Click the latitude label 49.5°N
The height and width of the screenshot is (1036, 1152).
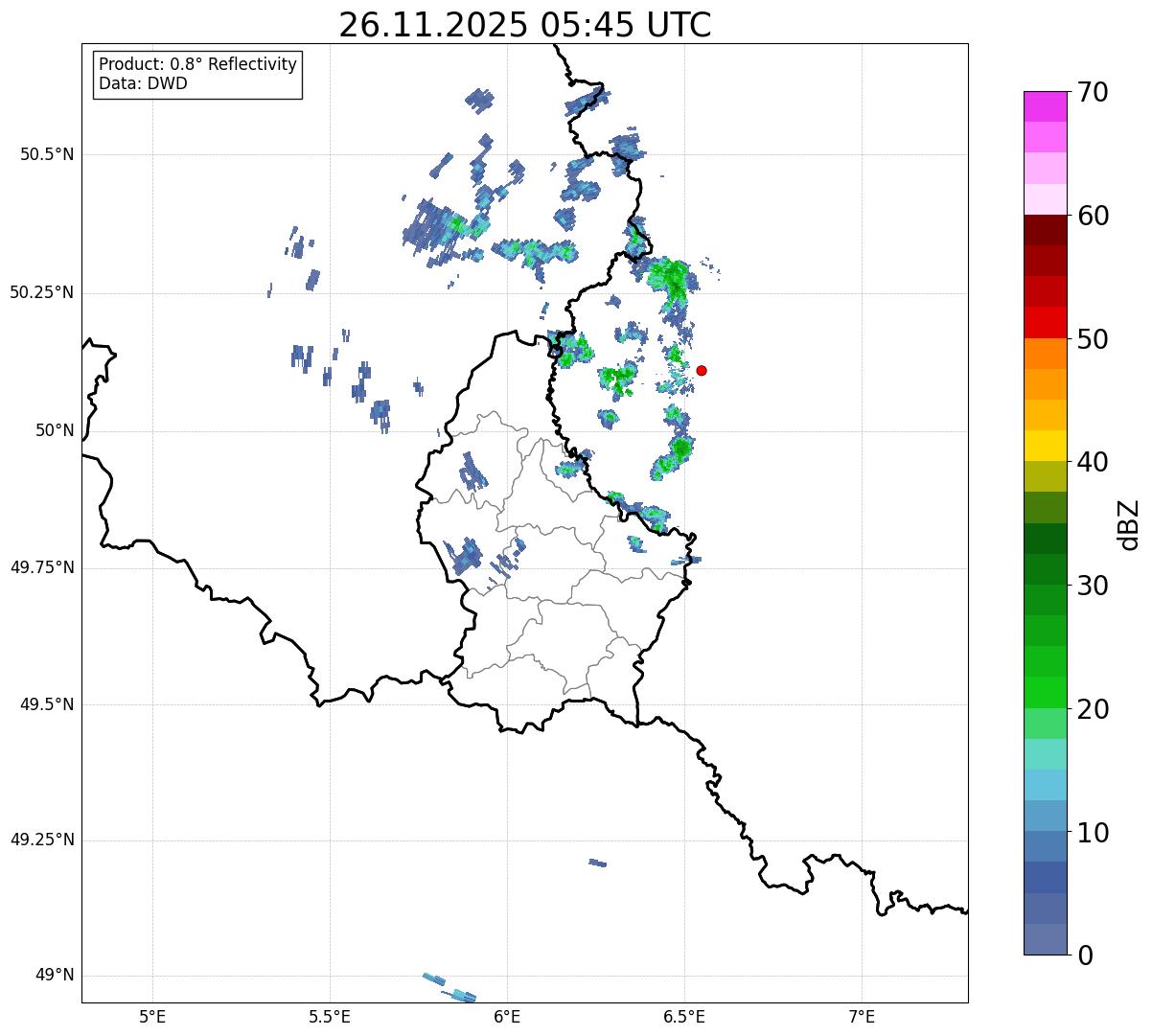(47, 704)
